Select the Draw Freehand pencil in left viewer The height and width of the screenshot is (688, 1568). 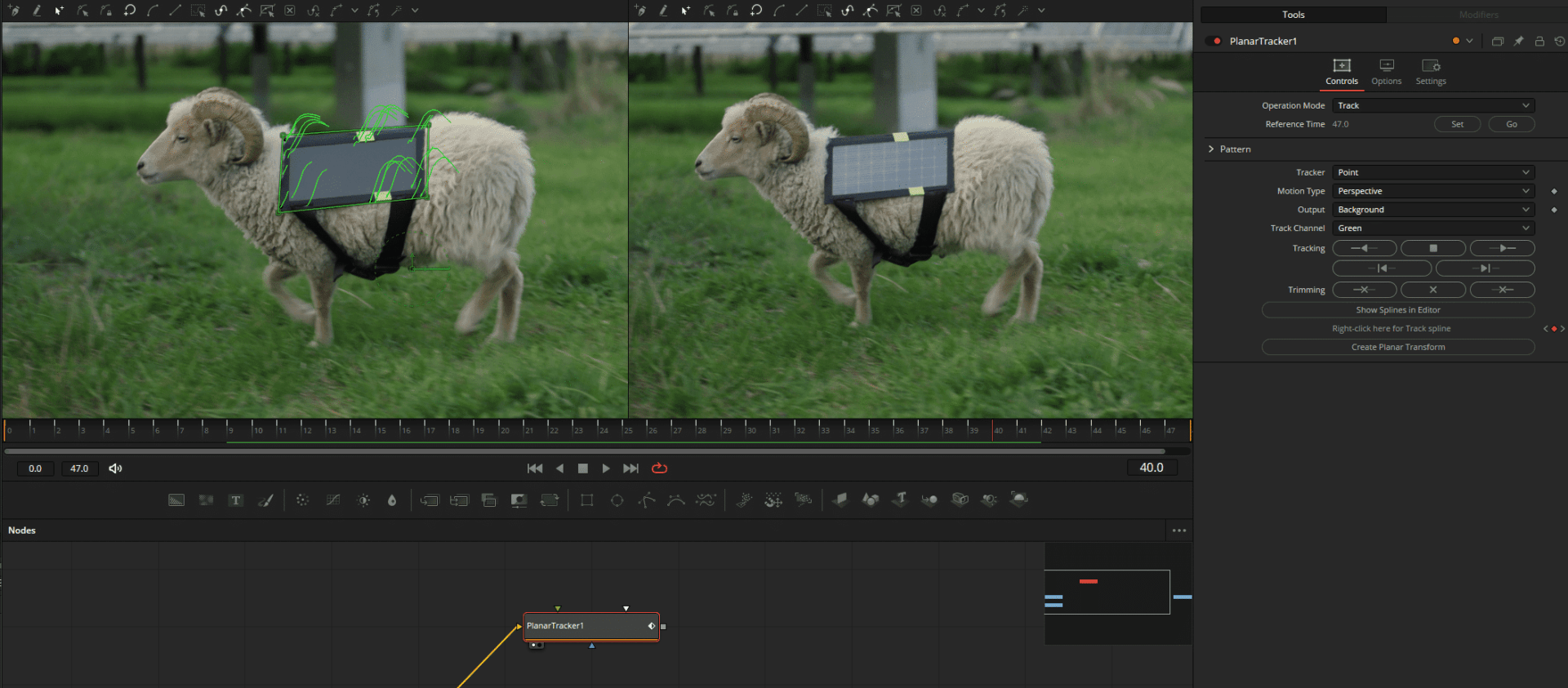pos(37,11)
